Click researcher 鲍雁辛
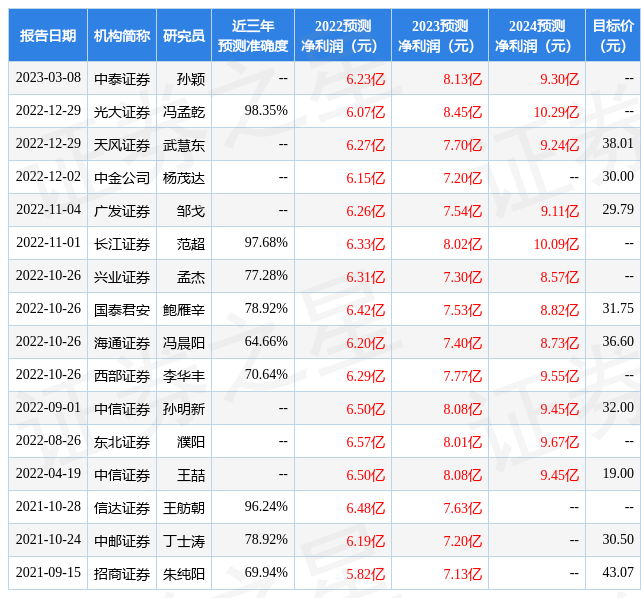 pos(184,310)
